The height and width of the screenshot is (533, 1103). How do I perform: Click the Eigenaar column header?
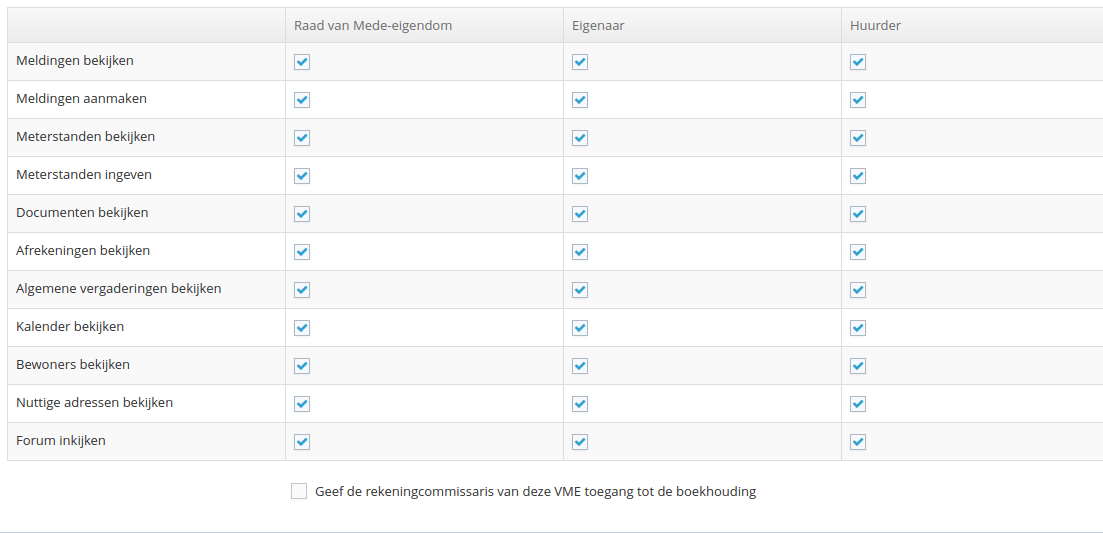(x=598, y=25)
